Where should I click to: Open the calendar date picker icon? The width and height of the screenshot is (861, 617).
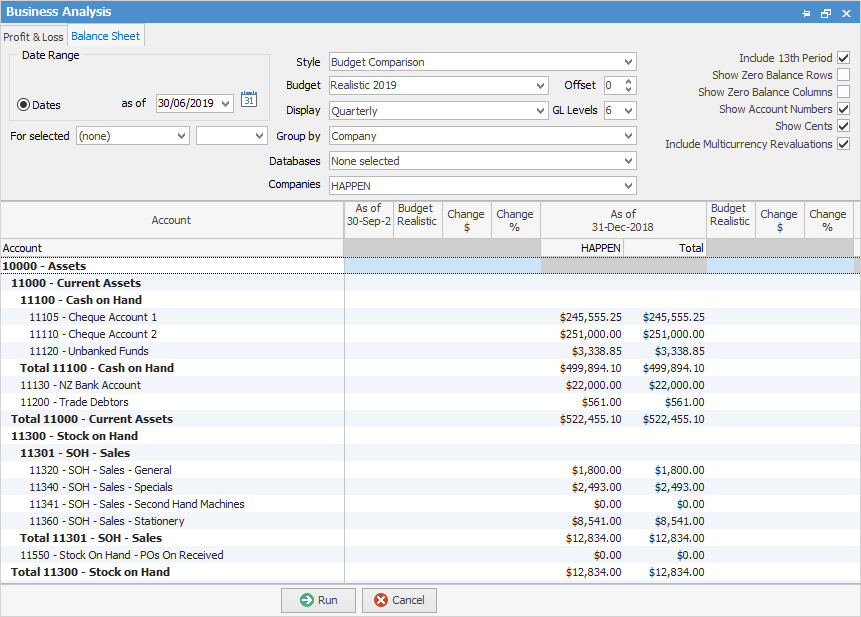pyautogui.click(x=249, y=99)
